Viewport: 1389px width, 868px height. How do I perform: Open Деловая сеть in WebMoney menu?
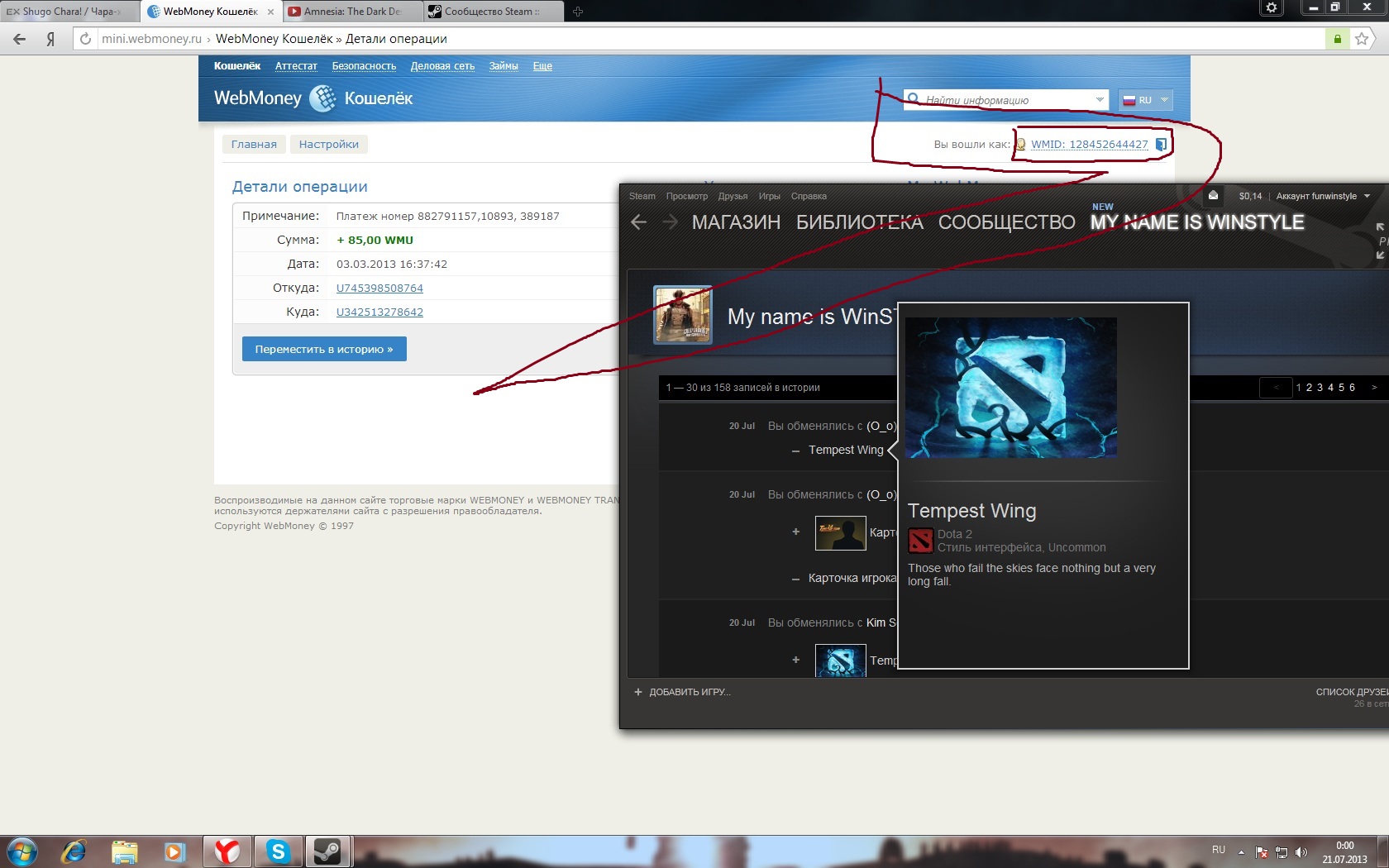(x=442, y=66)
